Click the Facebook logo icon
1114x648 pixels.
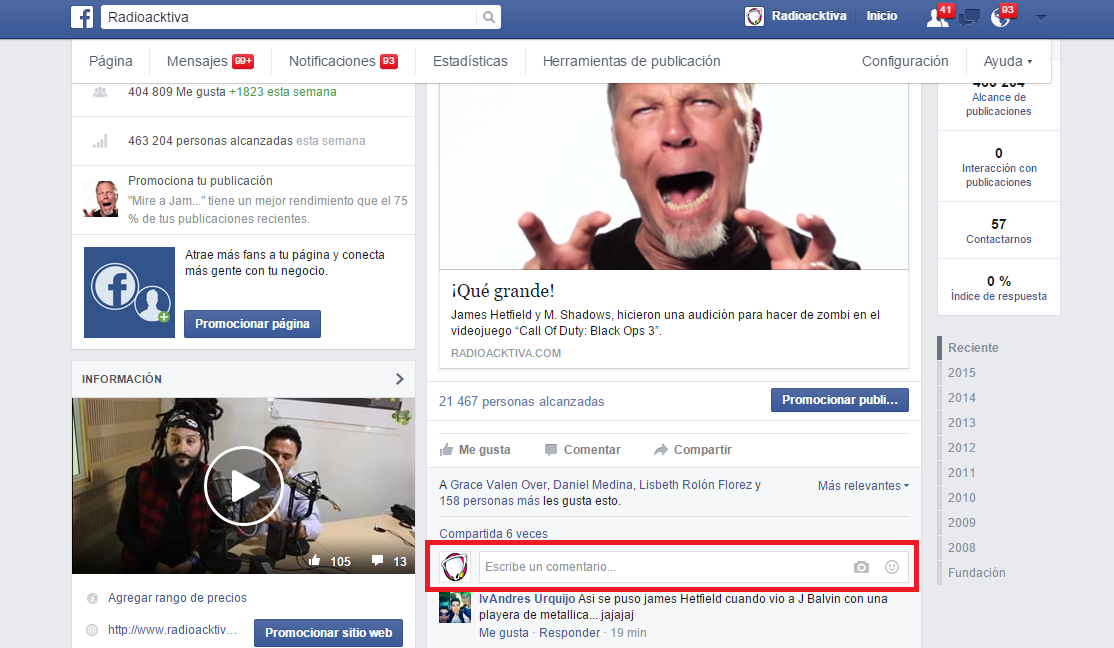[x=82, y=17]
